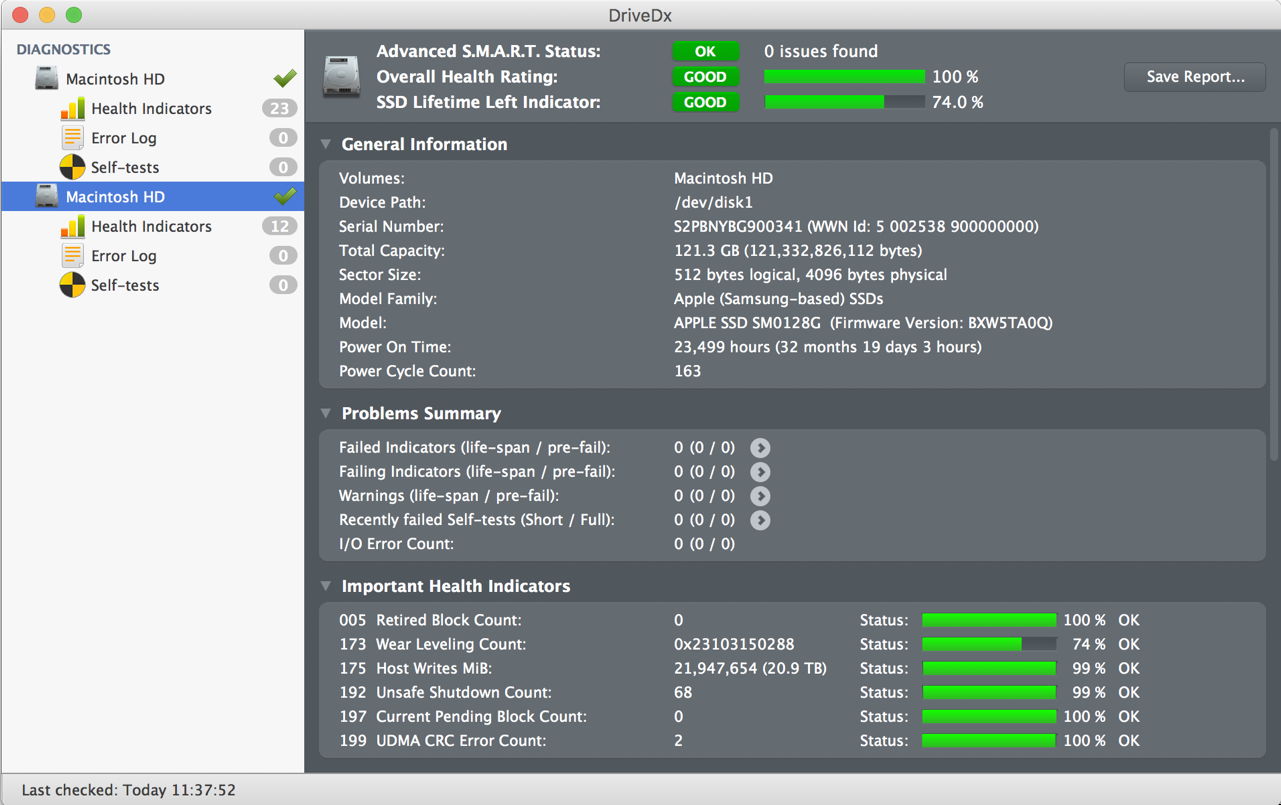Click the Error Log icon under first drive
The height and width of the screenshot is (805, 1281).
73,138
